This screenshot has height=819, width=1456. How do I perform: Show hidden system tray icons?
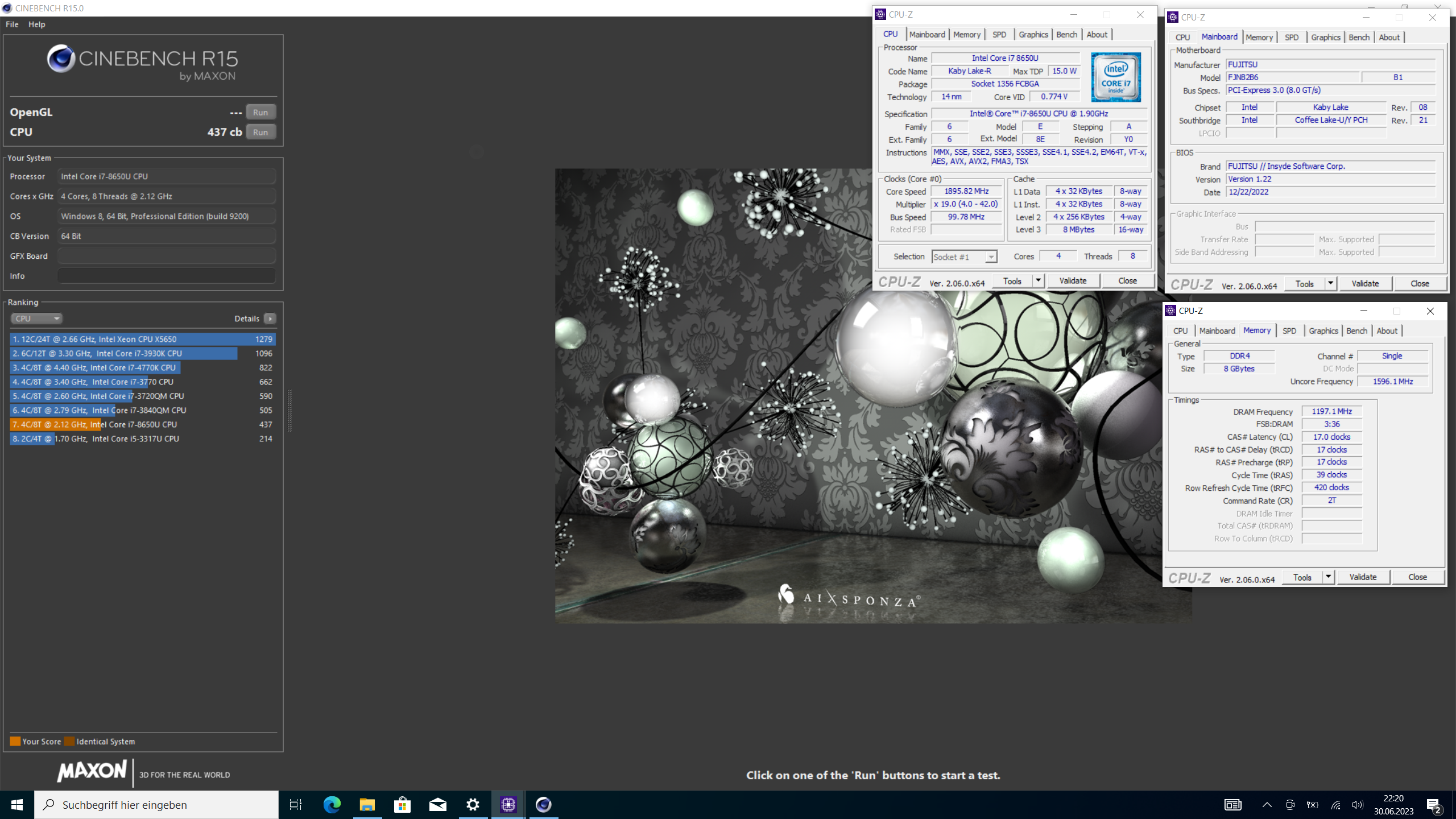pyautogui.click(x=1267, y=805)
